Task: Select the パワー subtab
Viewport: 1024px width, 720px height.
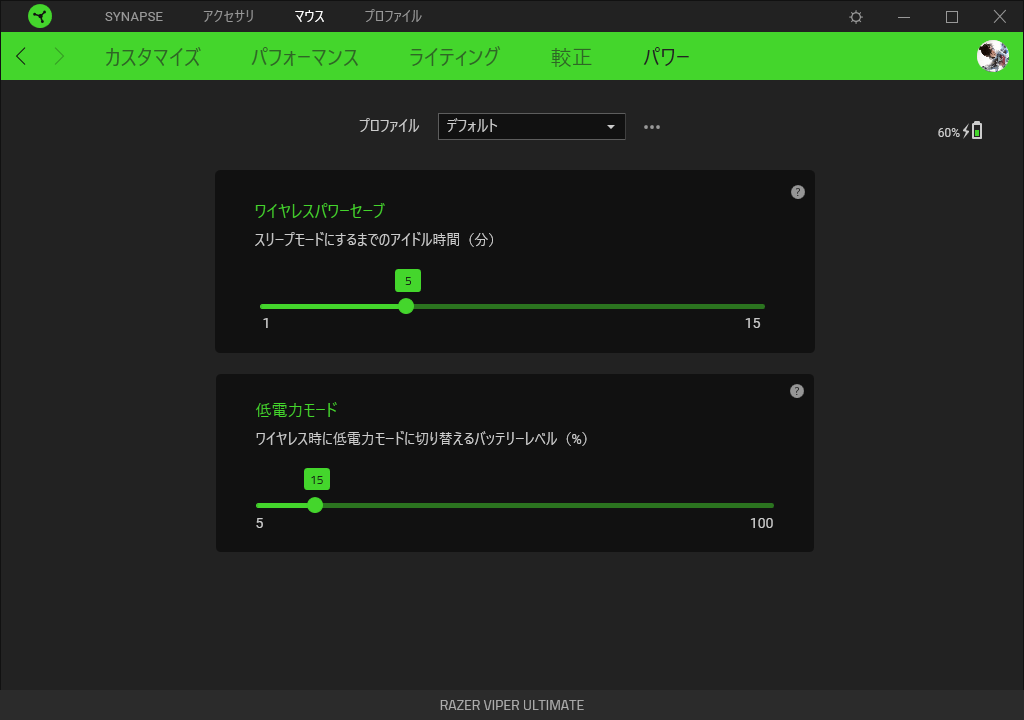Action: pos(666,57)
